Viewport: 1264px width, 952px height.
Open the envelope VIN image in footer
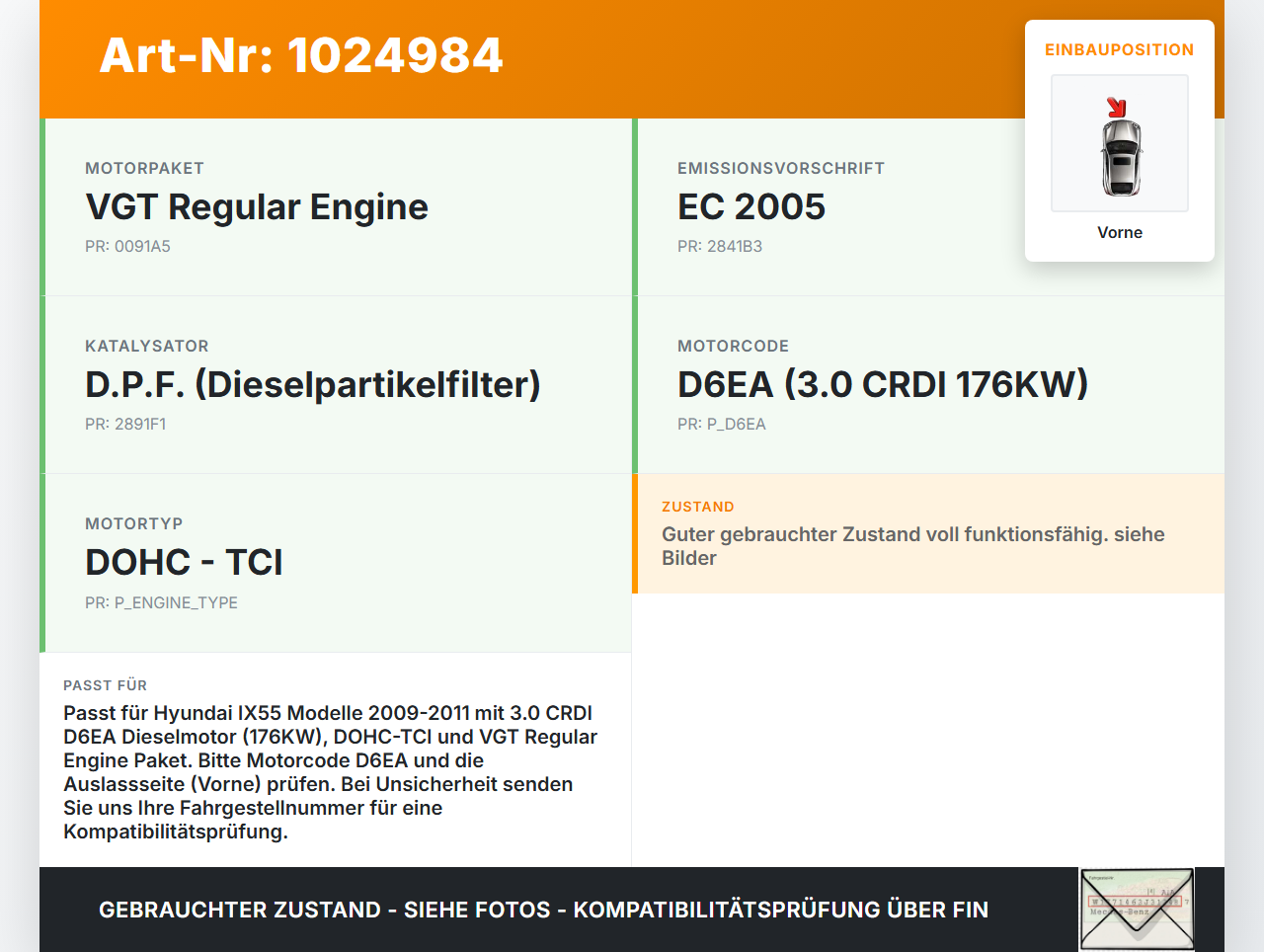coord(1137,910)
